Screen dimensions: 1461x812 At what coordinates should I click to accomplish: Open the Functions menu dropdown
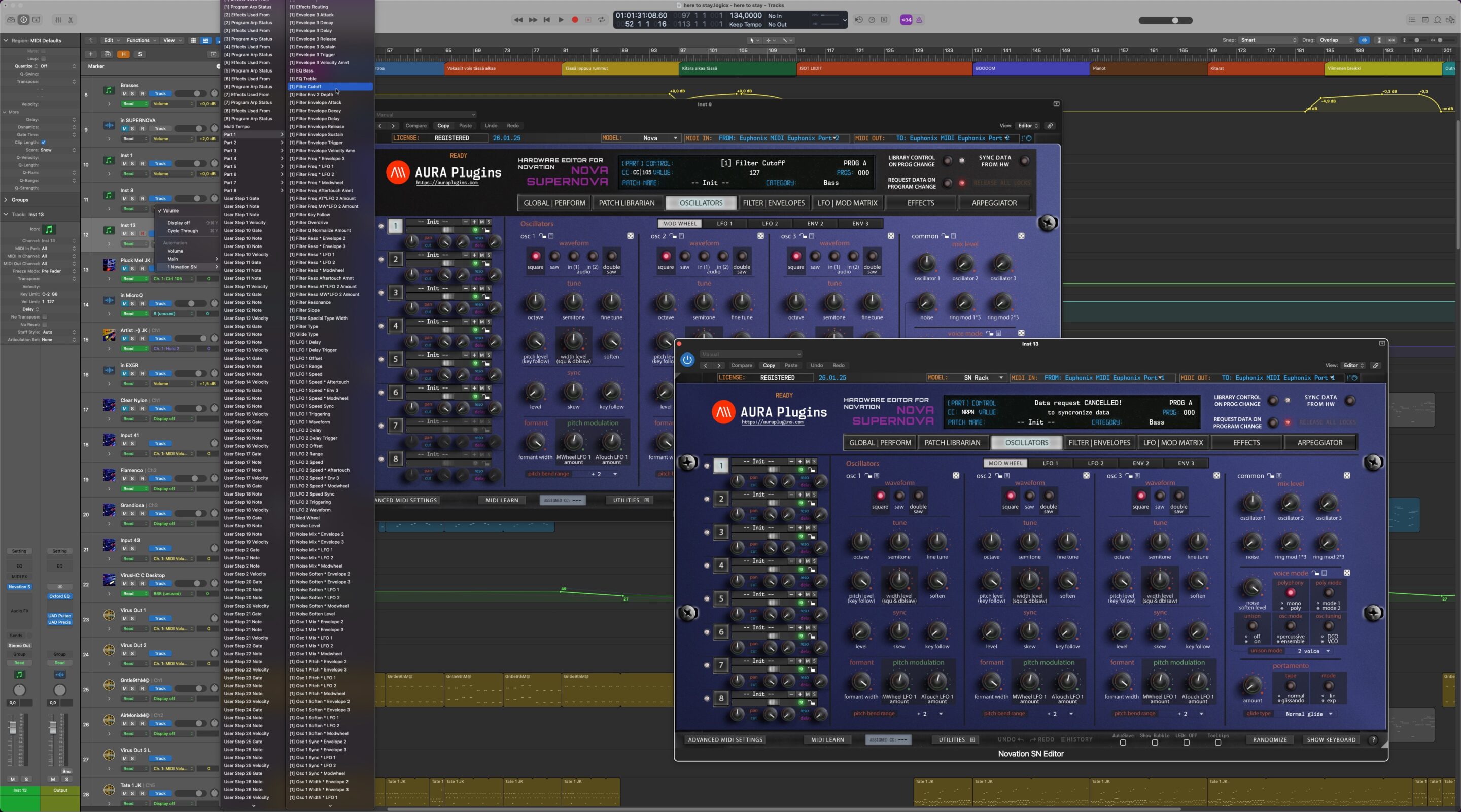click(x=141, y=40)
